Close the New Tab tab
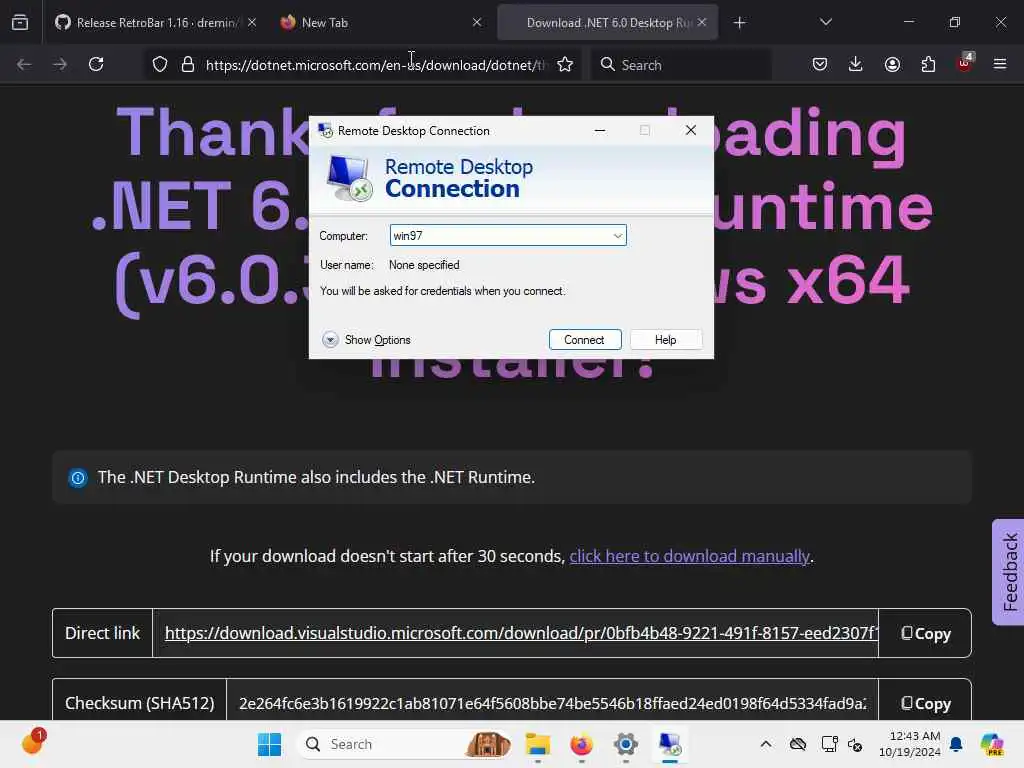This screenshot has height=768, width=1024. pos(477,22)
